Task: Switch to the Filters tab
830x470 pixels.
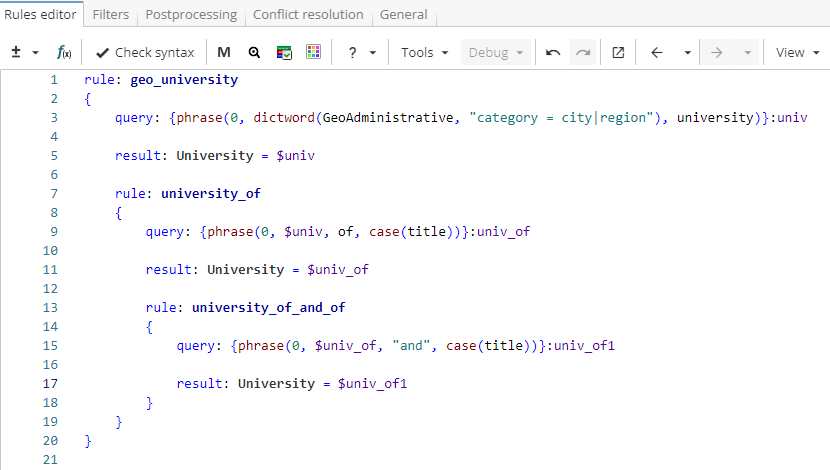Action: pos(111,14)
